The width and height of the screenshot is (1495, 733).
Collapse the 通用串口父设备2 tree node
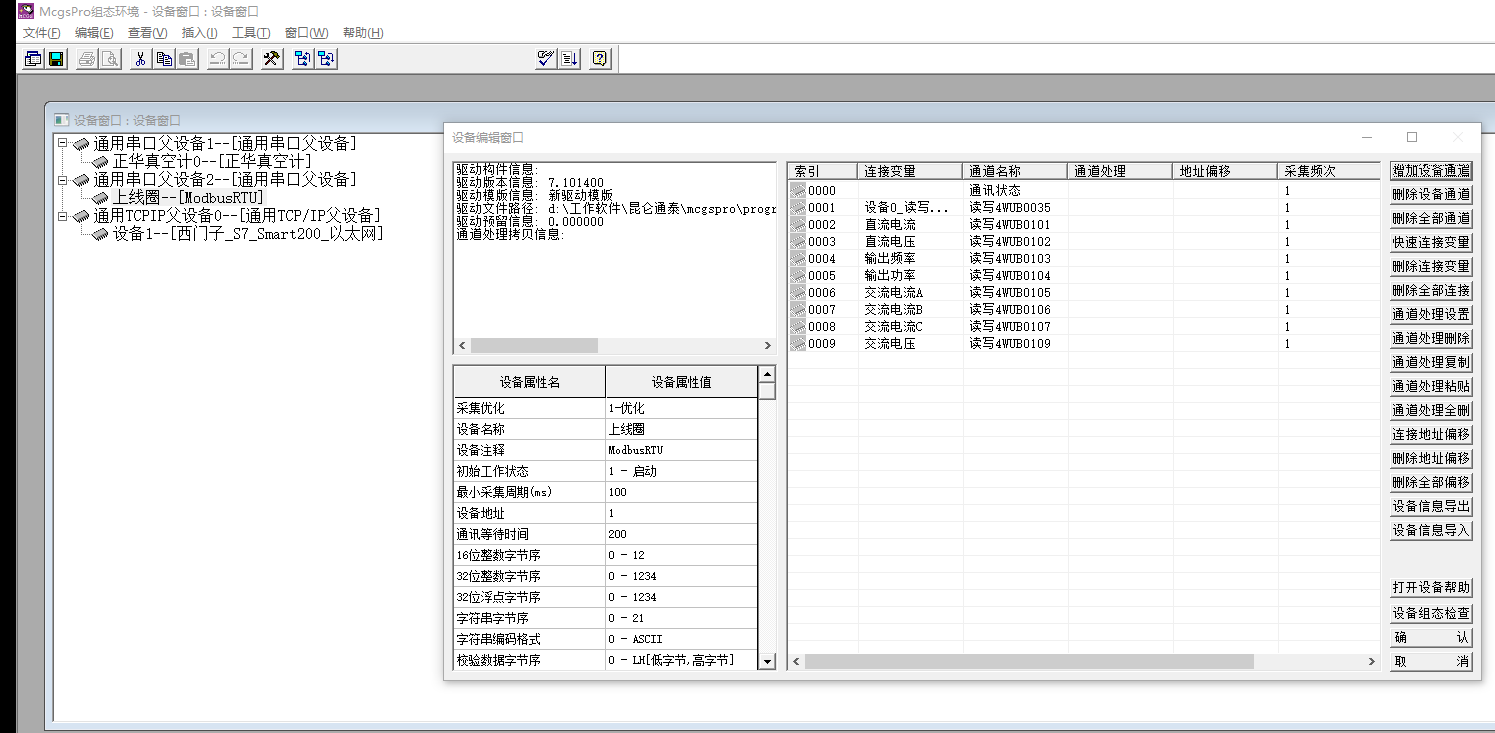[x=63, y=180]
